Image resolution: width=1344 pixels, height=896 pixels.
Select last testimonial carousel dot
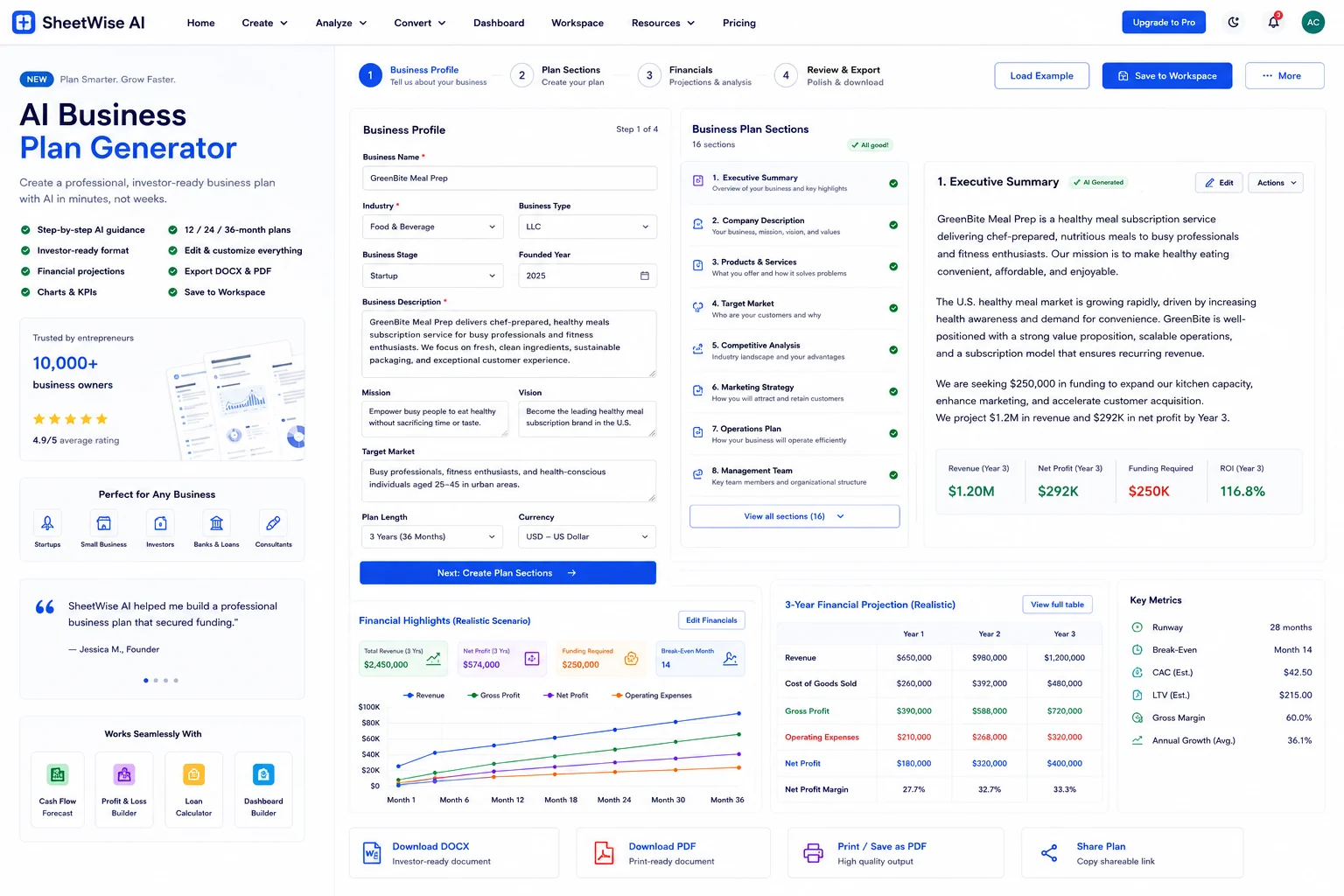tap(176, 680)
